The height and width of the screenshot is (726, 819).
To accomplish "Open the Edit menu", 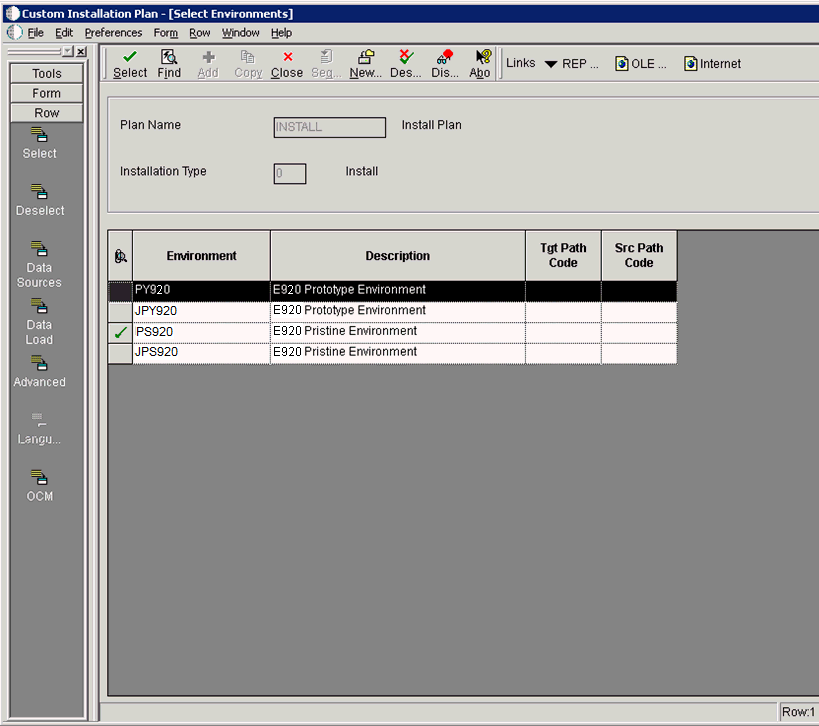I will coord(64,33).
